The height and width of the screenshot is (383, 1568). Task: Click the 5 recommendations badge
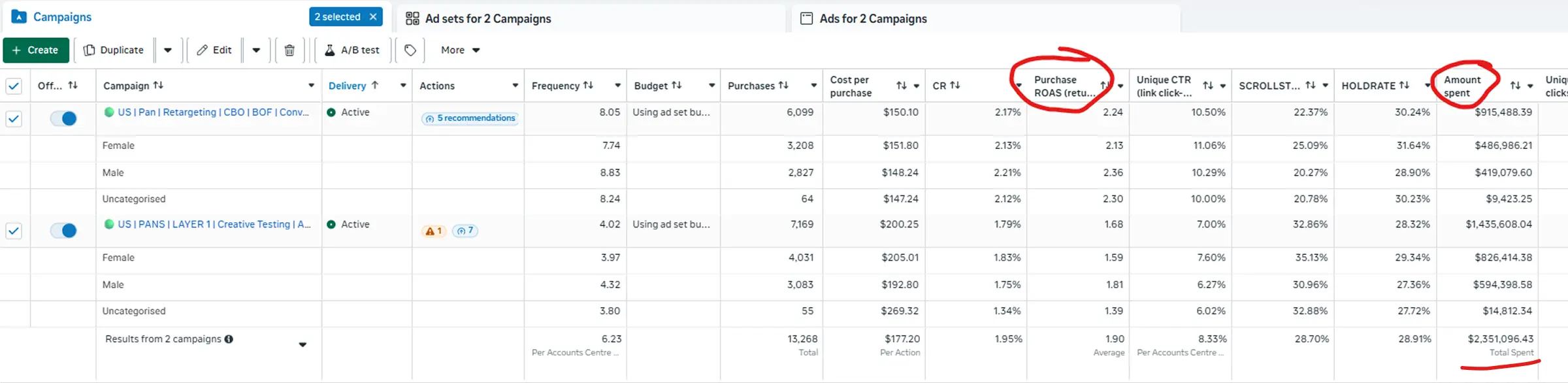[x=470, y=118]
